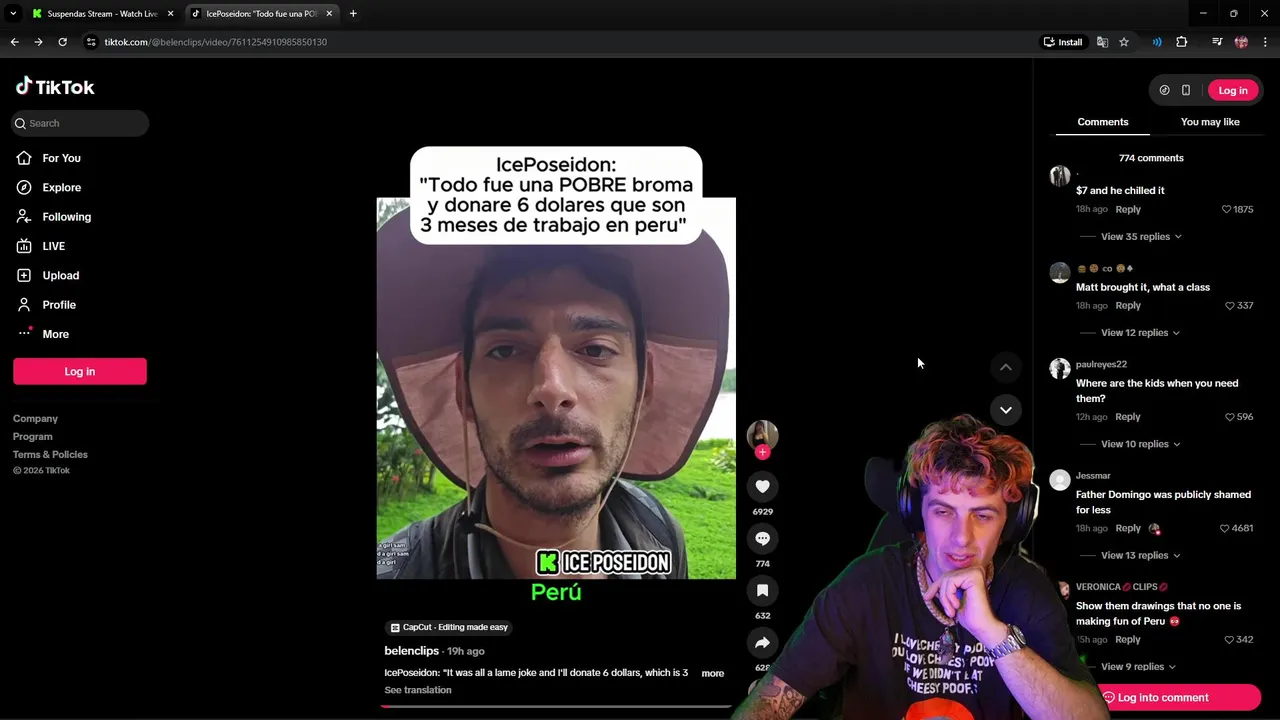
Task: Like the 'Matt brought it' comment
Action: (x=1230, y=305)
